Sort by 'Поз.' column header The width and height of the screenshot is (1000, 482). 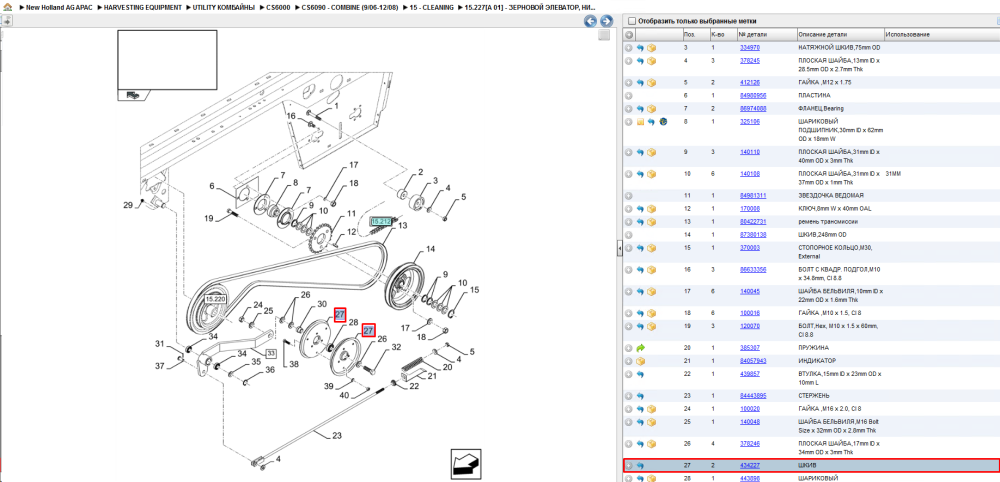pyautogui.click(x=695, y=34)
